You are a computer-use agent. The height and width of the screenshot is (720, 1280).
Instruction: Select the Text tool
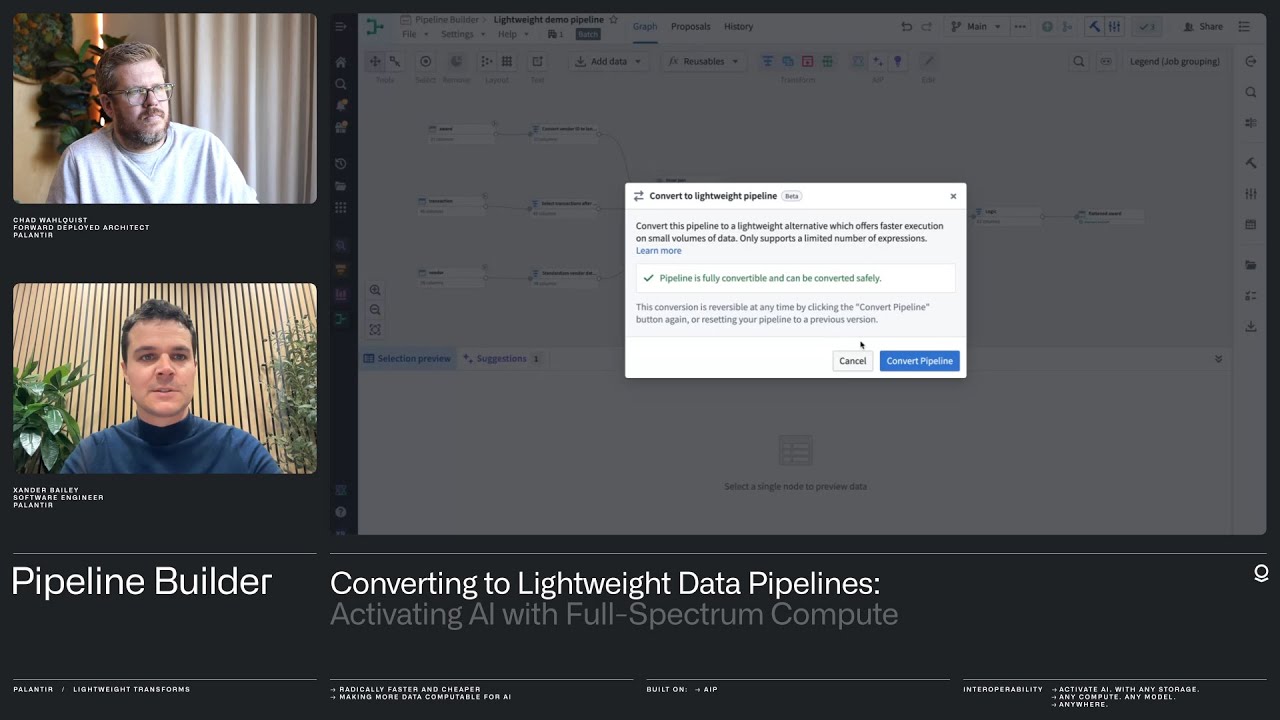[537, 61]
